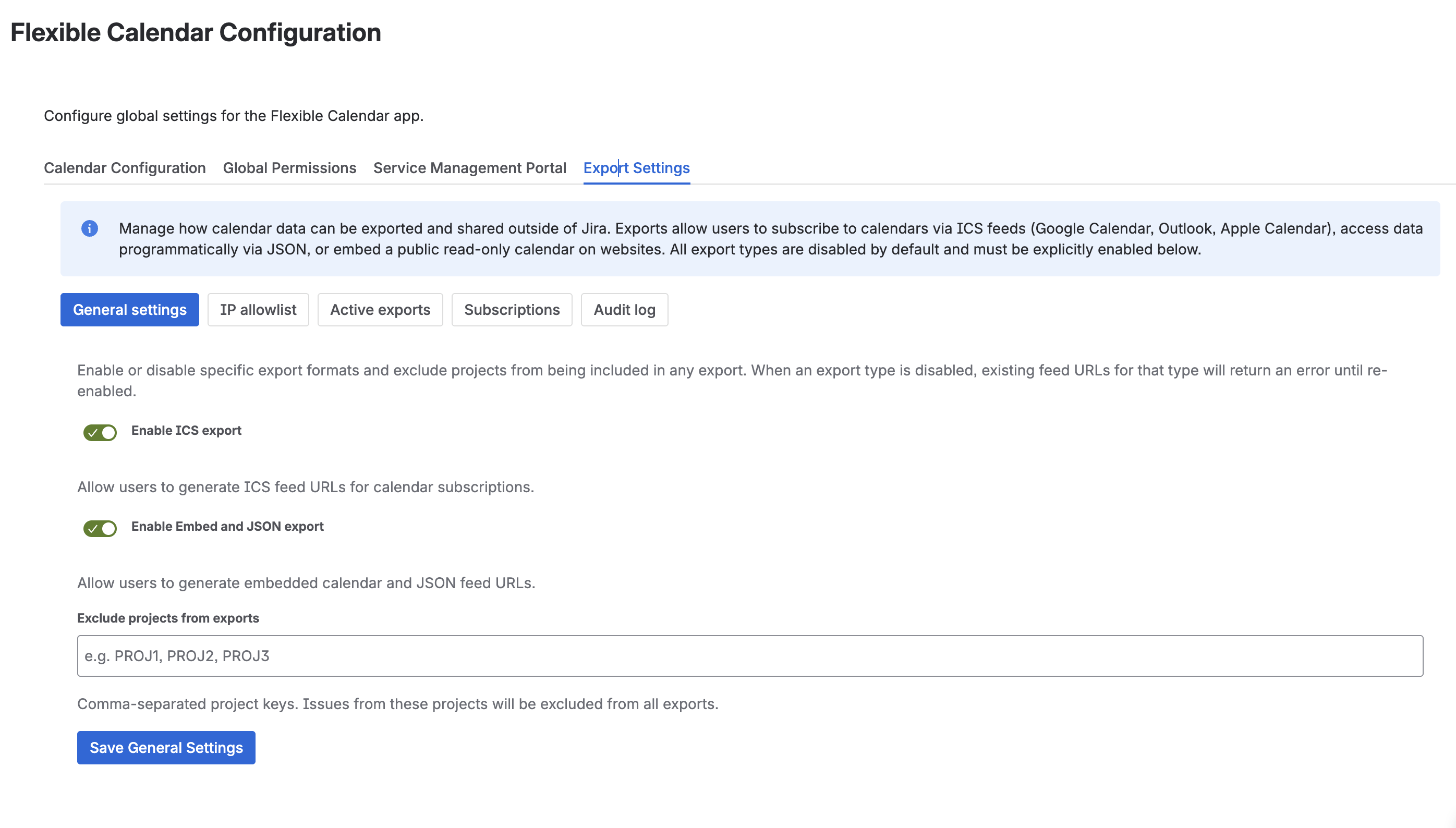View the Audit log
The height and width of the screenshot is (828, 1456).
click(x=625, y=309)
